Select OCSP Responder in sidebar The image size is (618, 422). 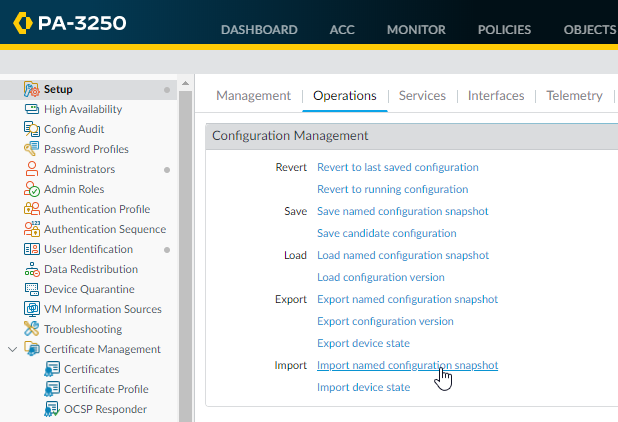105,409
